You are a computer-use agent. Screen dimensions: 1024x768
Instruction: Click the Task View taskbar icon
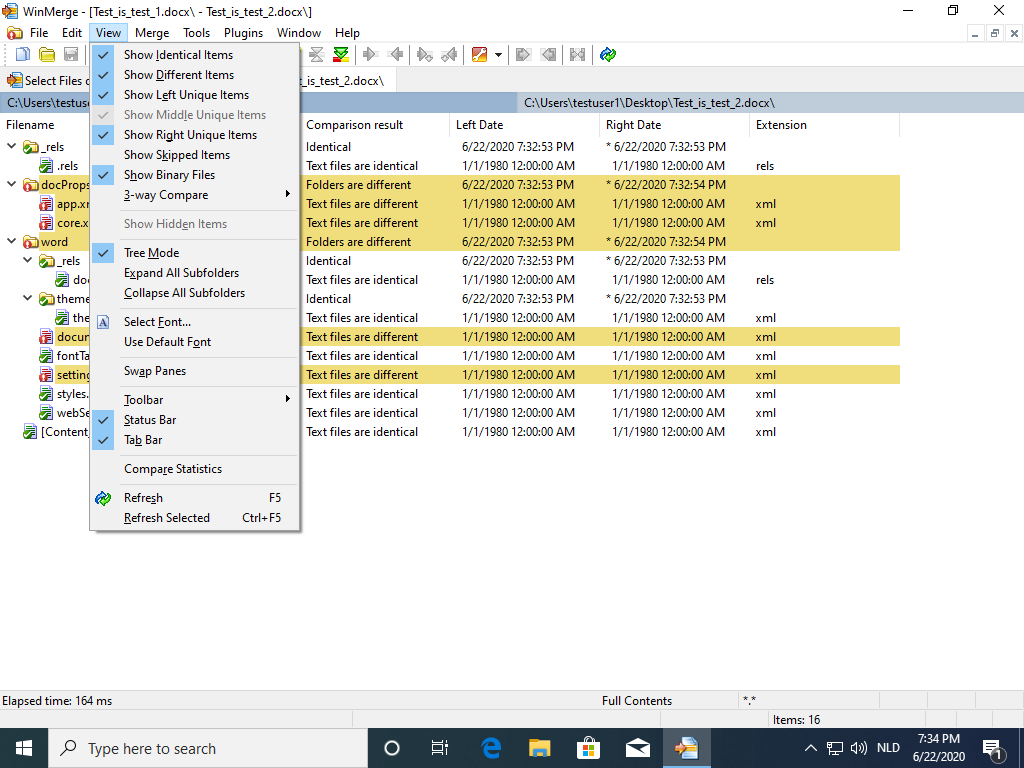pyautogui.click(x=440, y=748)
